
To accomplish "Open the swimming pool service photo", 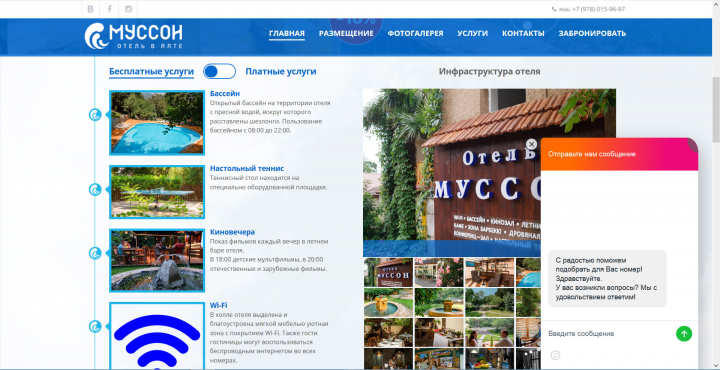I will [157, 123].
